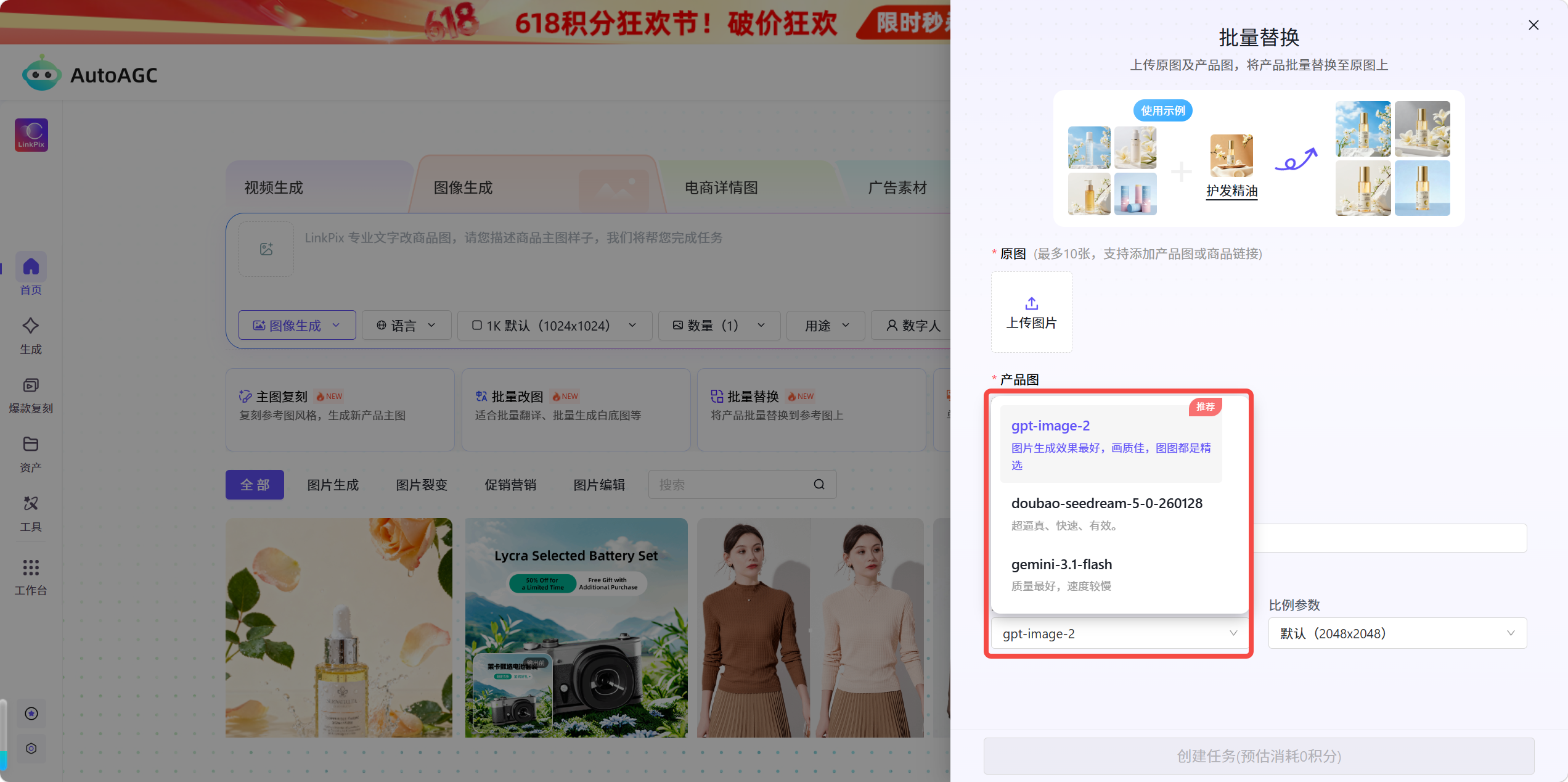1568x782 pixels.
Task: Open the 用途 dropdown
Action: click(826, 325)
